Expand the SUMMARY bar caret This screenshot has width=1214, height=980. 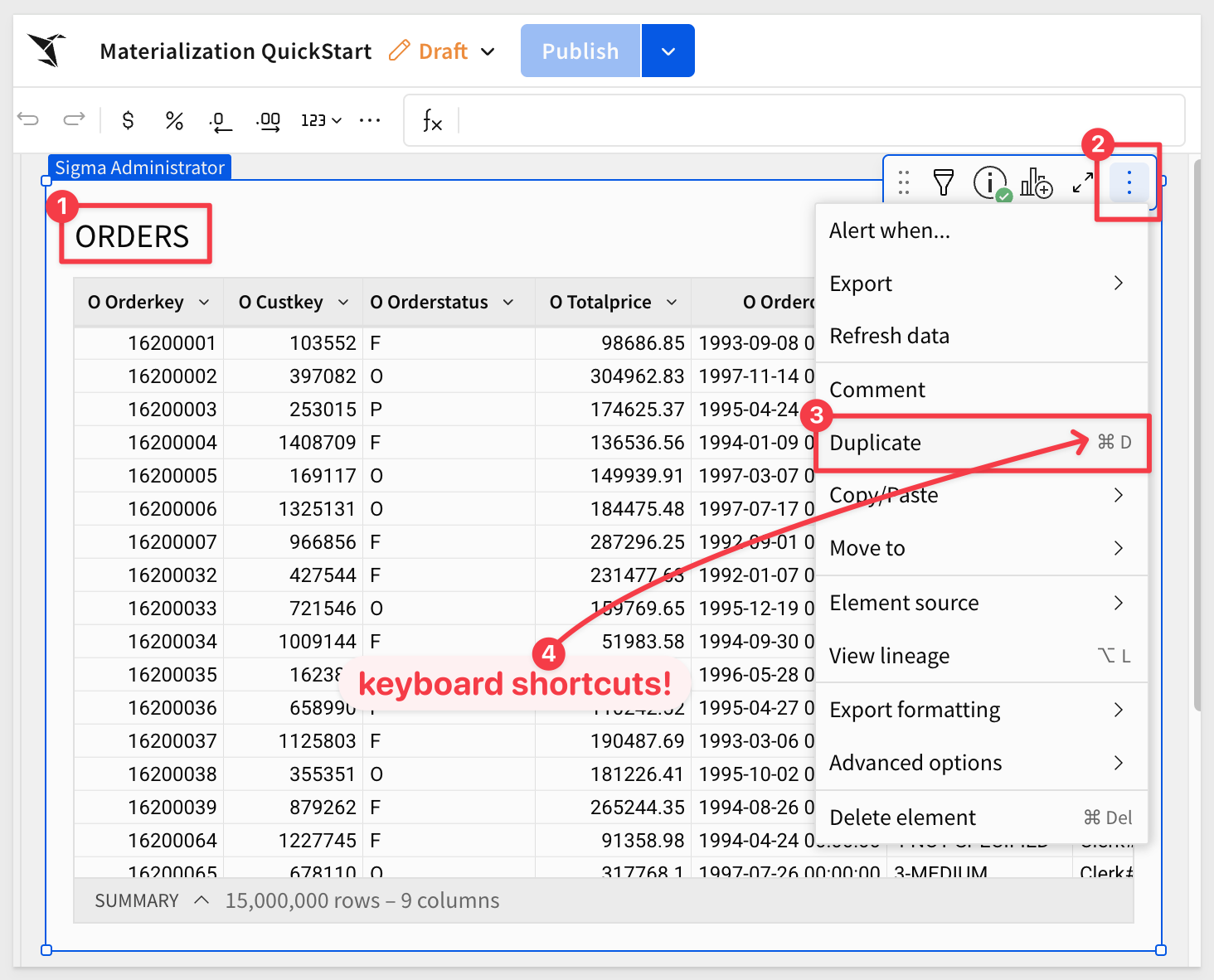click(x=202, y=900)
